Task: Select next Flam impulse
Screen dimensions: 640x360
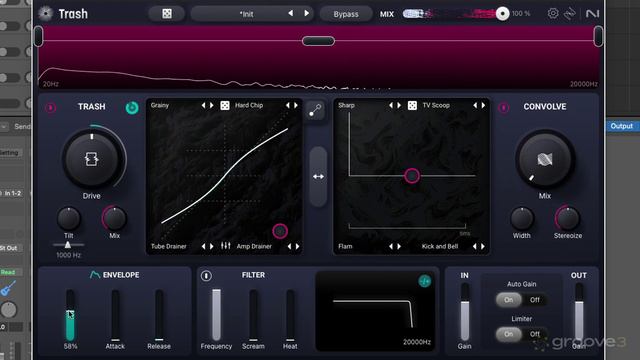Action: click(399, 246)
